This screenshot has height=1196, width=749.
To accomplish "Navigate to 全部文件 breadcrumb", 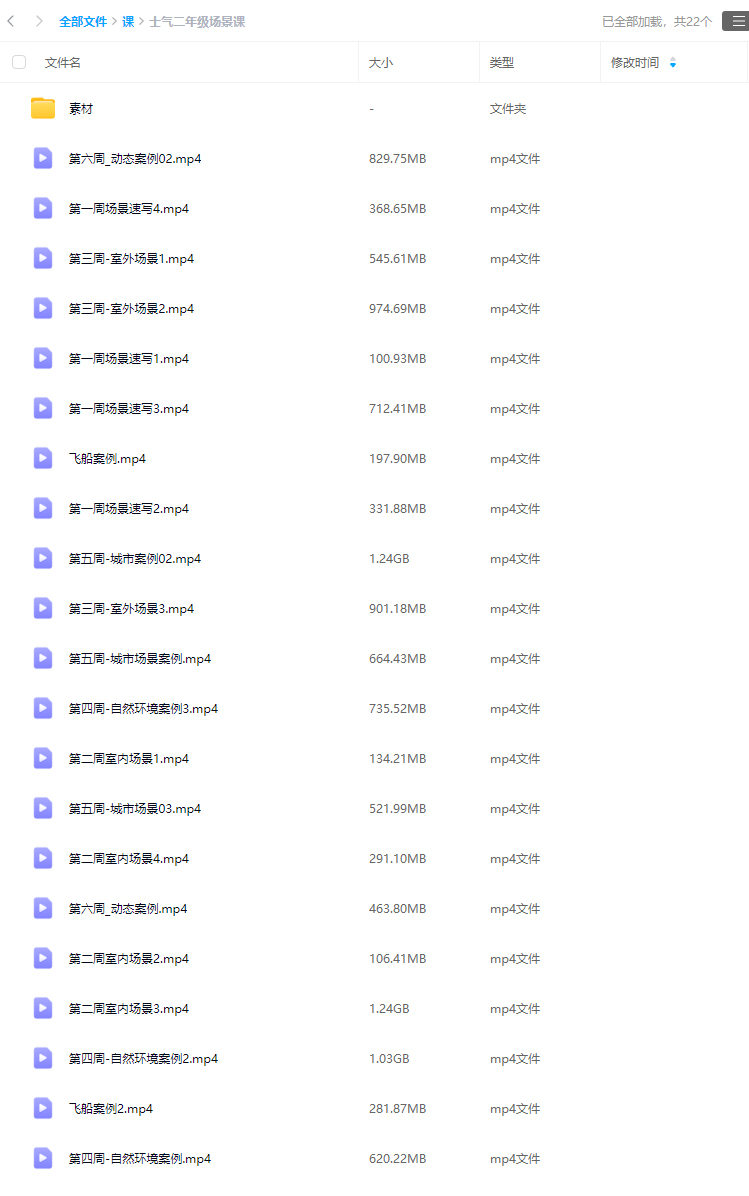I will [83, 21].
